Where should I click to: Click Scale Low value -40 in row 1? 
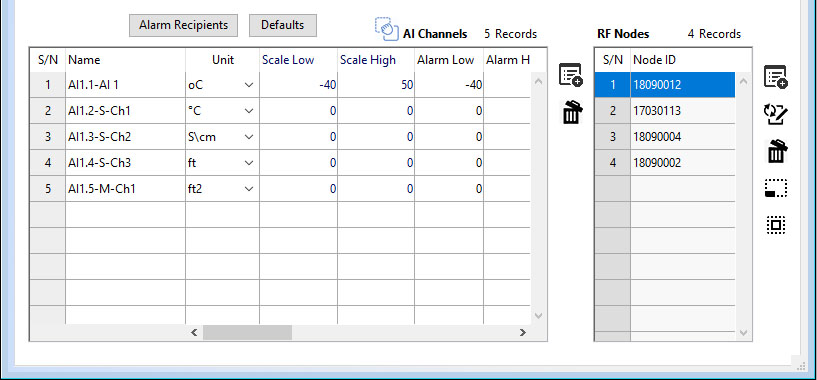click(x=298, y=84)
